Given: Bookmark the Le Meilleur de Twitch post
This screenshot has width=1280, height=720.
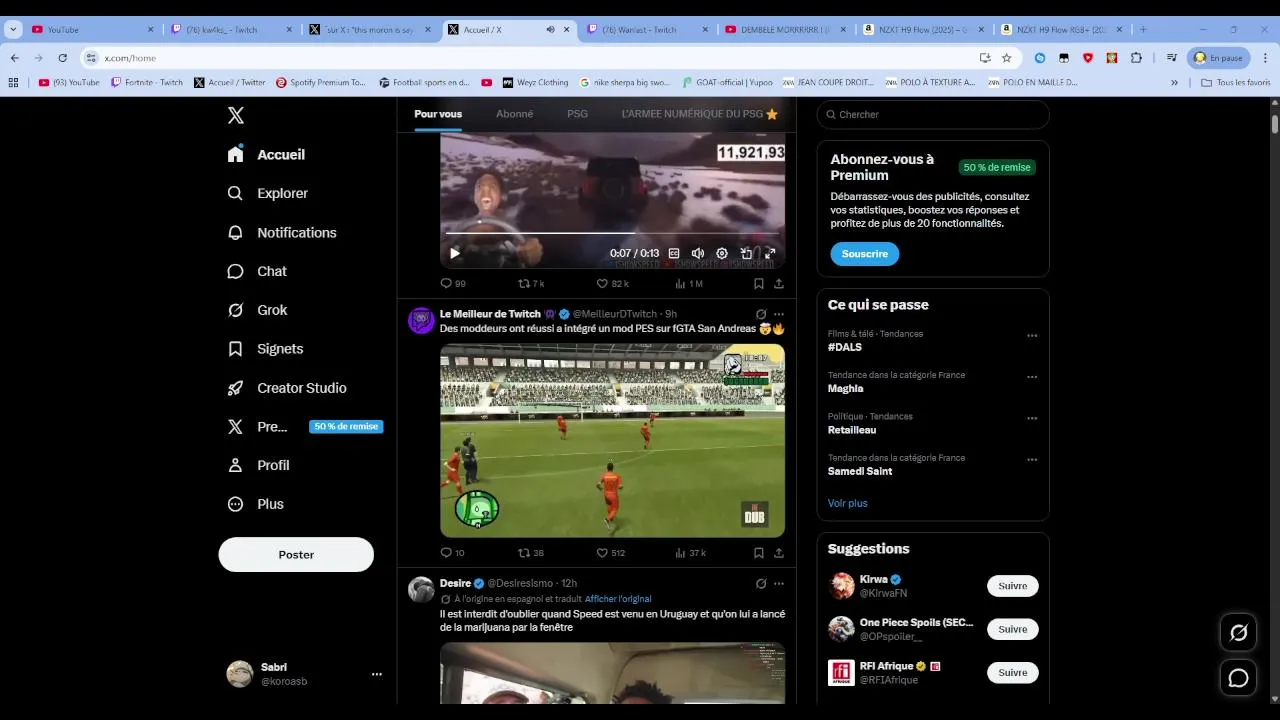Looking at the screenshot, I should point(759,553).
